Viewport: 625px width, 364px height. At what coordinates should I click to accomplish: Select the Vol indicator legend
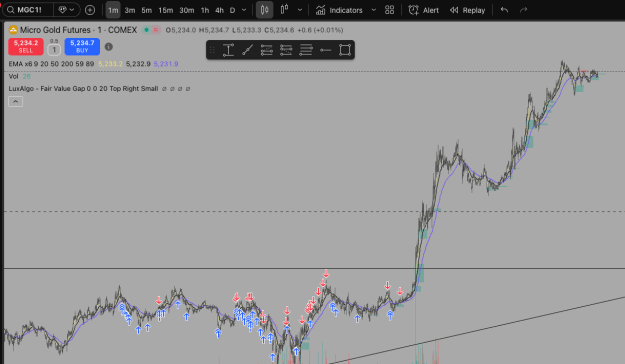coord(14,76)
